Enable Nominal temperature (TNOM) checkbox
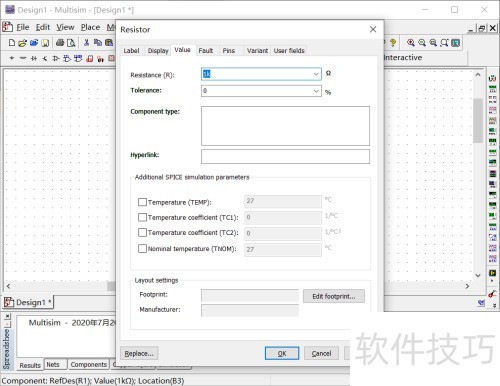The width and height of the screenshot is (500, 386). tap(142, 249)
